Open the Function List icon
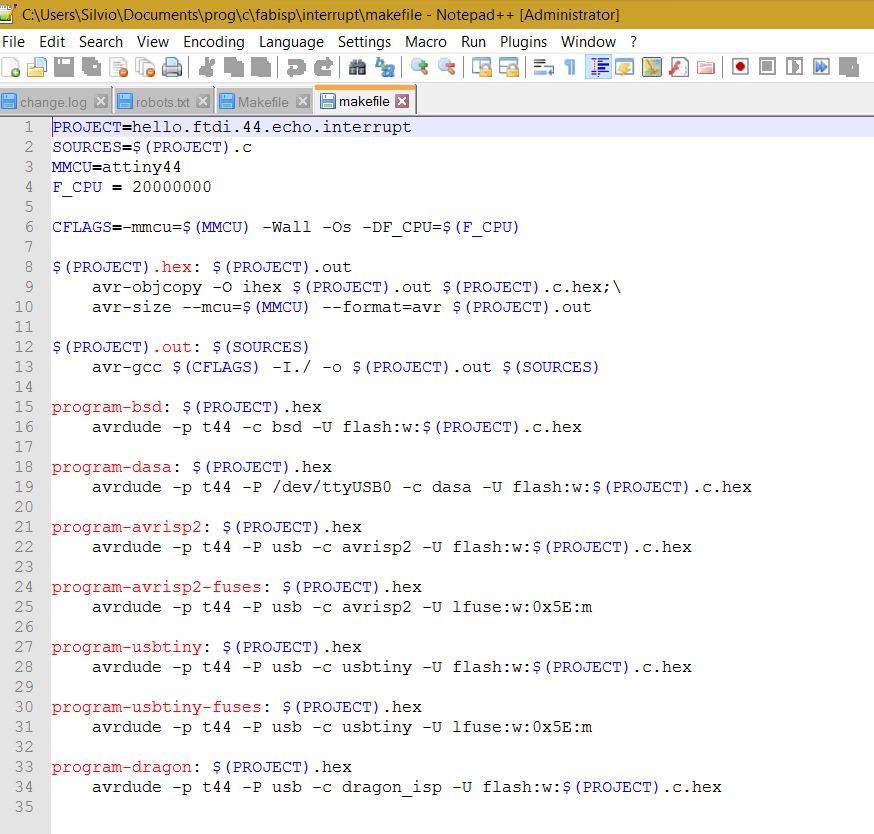 pyautogui.click(x=678, y=67)
